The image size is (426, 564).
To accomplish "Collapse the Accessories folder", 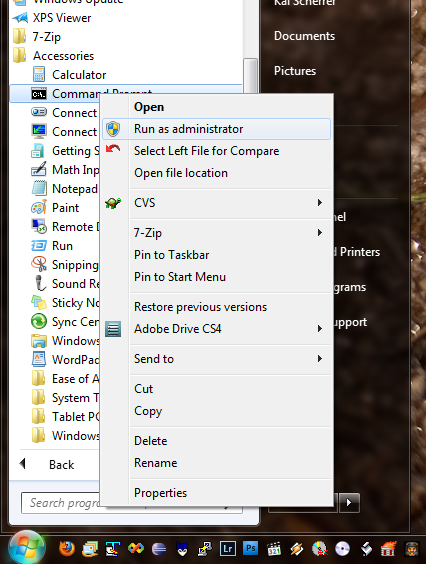I will click(63, 56).
